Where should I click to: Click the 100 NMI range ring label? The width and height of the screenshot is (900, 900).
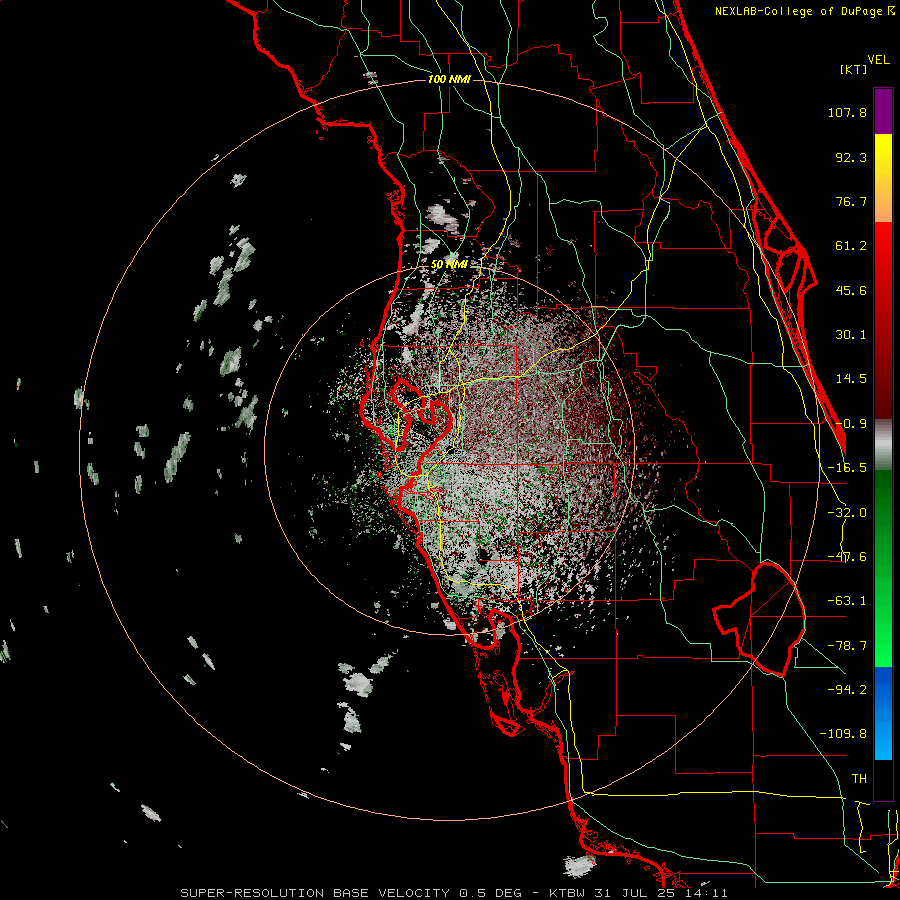449,79
